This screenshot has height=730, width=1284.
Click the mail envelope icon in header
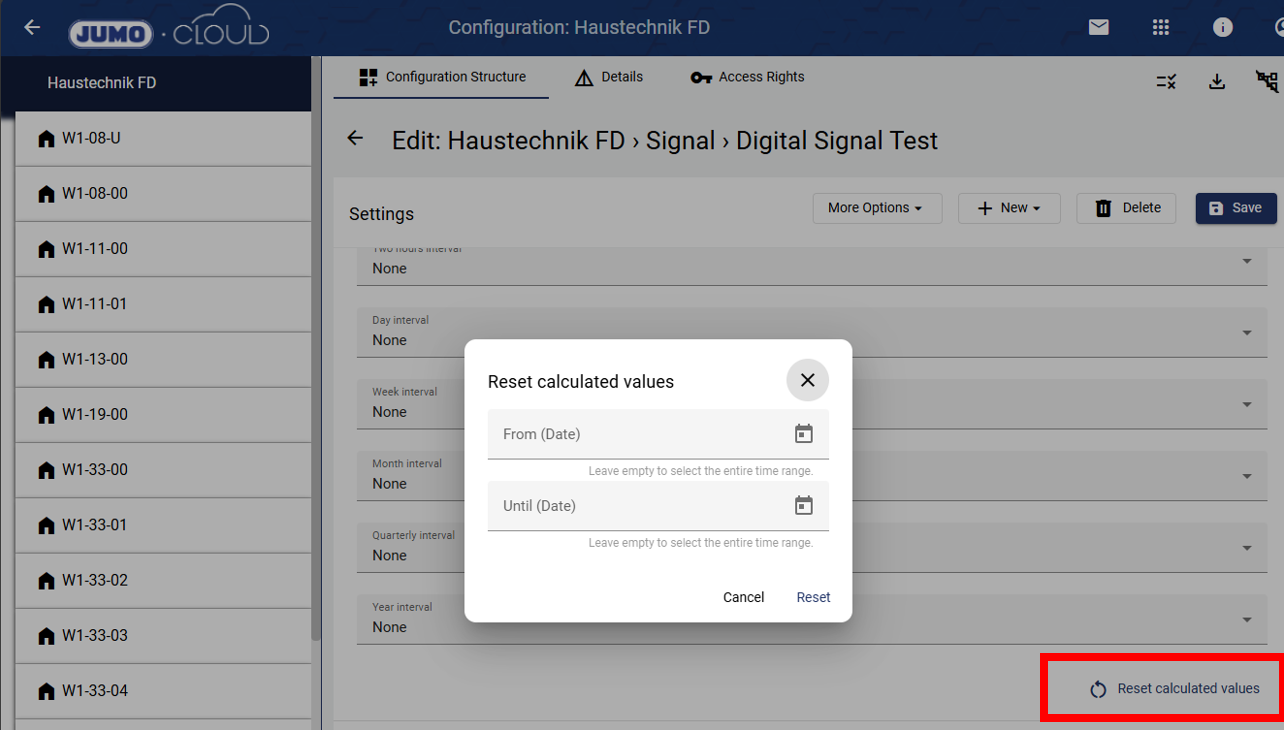pos(1099,28)
